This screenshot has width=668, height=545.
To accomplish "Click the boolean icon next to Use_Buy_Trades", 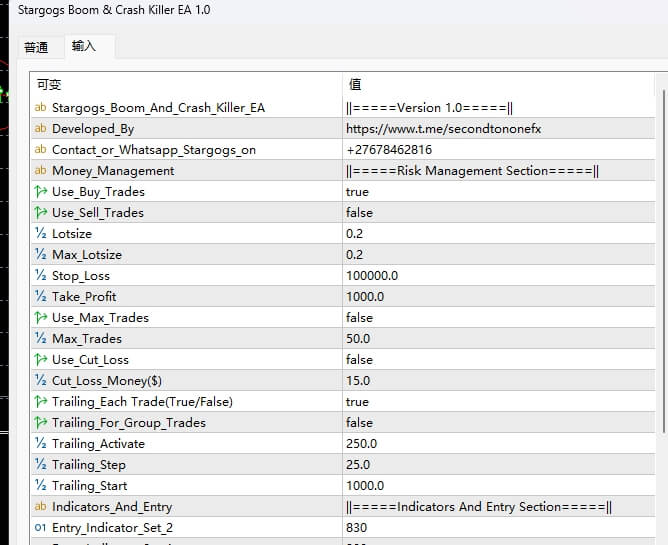I will point(40,192).
